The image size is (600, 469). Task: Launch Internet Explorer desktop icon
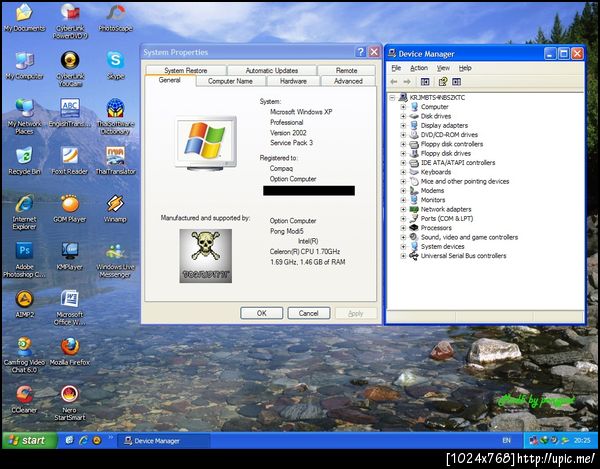[24, 212]
